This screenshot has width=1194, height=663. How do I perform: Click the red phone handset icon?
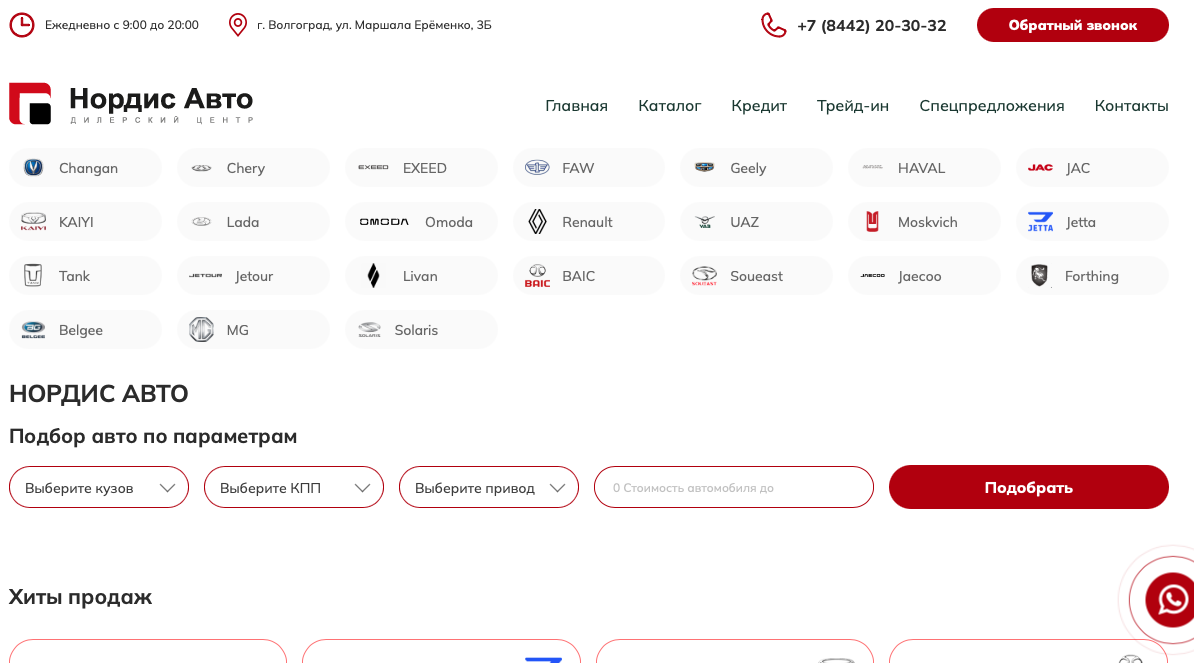[x=774, y=25]
